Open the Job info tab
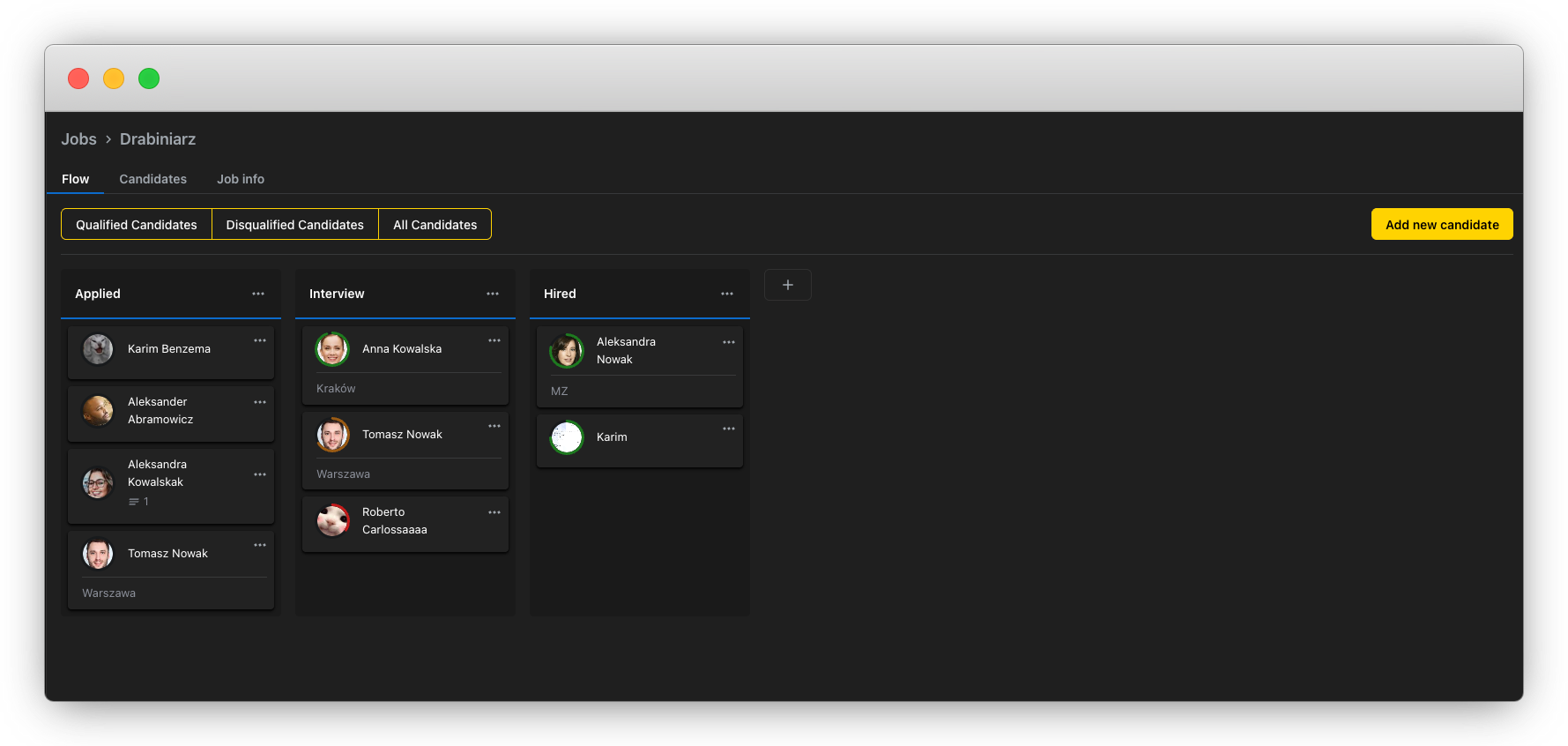This screenshot has height=746, width=1568. pos(241,179)
